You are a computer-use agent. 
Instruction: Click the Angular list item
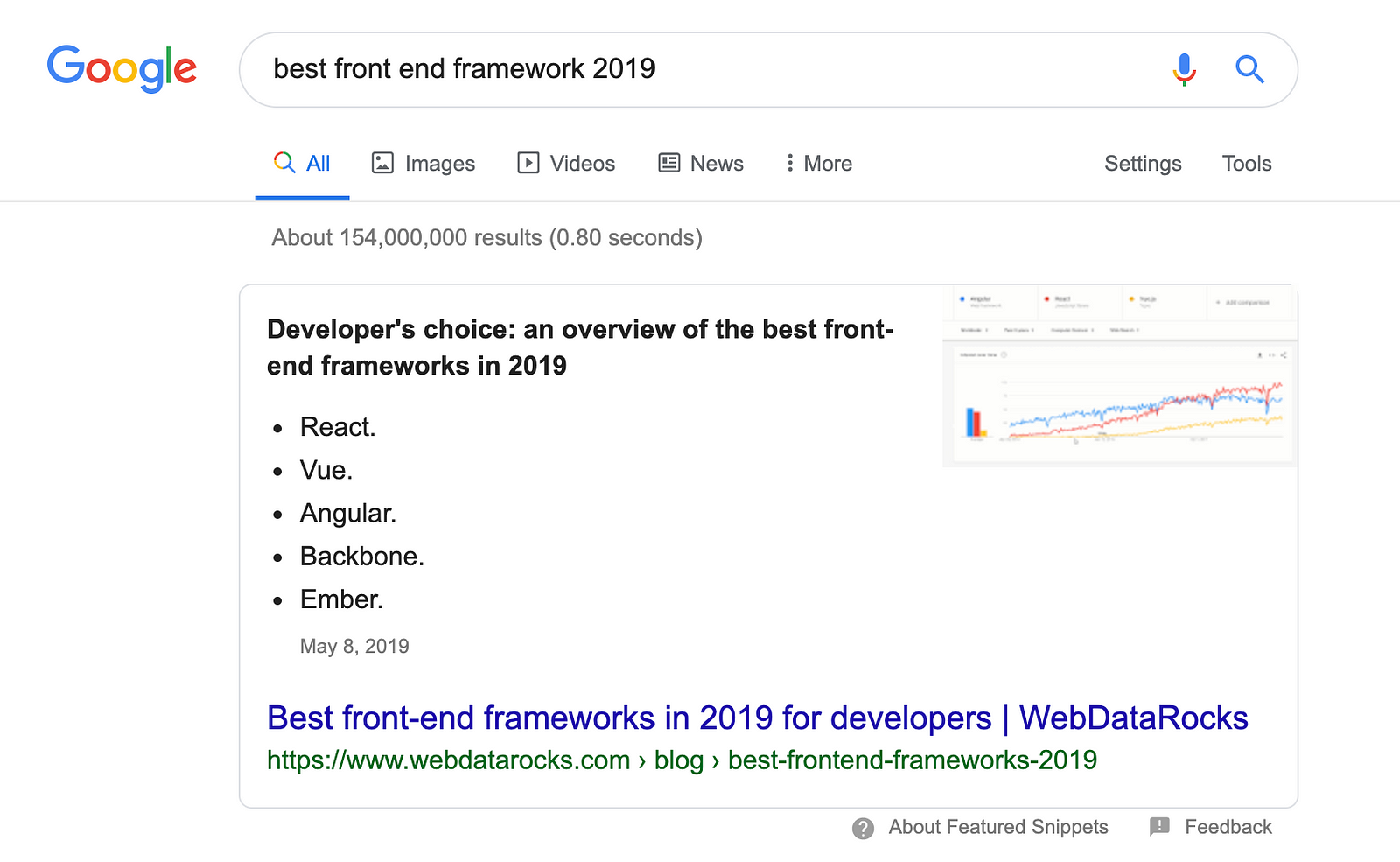pos(348,514)
